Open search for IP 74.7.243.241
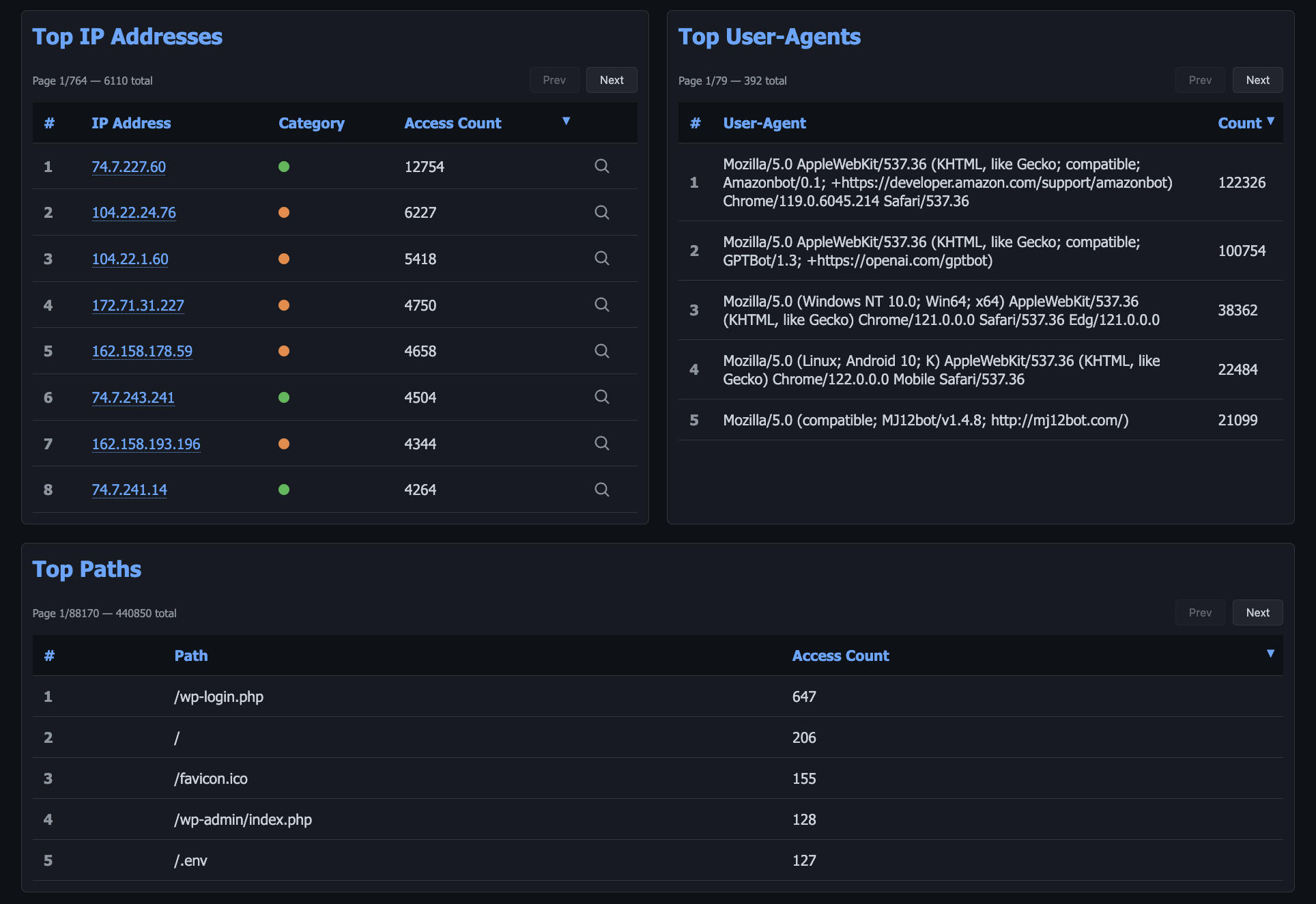The width and height of the screenshot is (1316, 904). click(601, 397)
